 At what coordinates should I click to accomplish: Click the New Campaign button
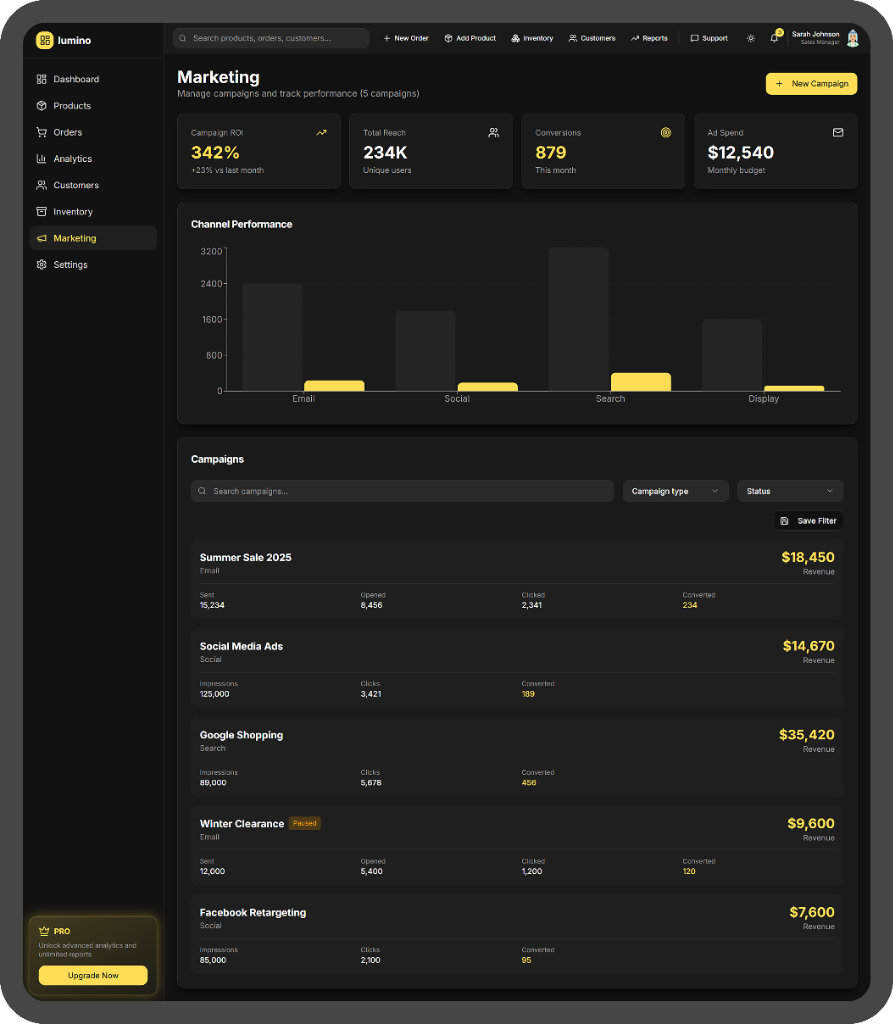coord(811,84)
